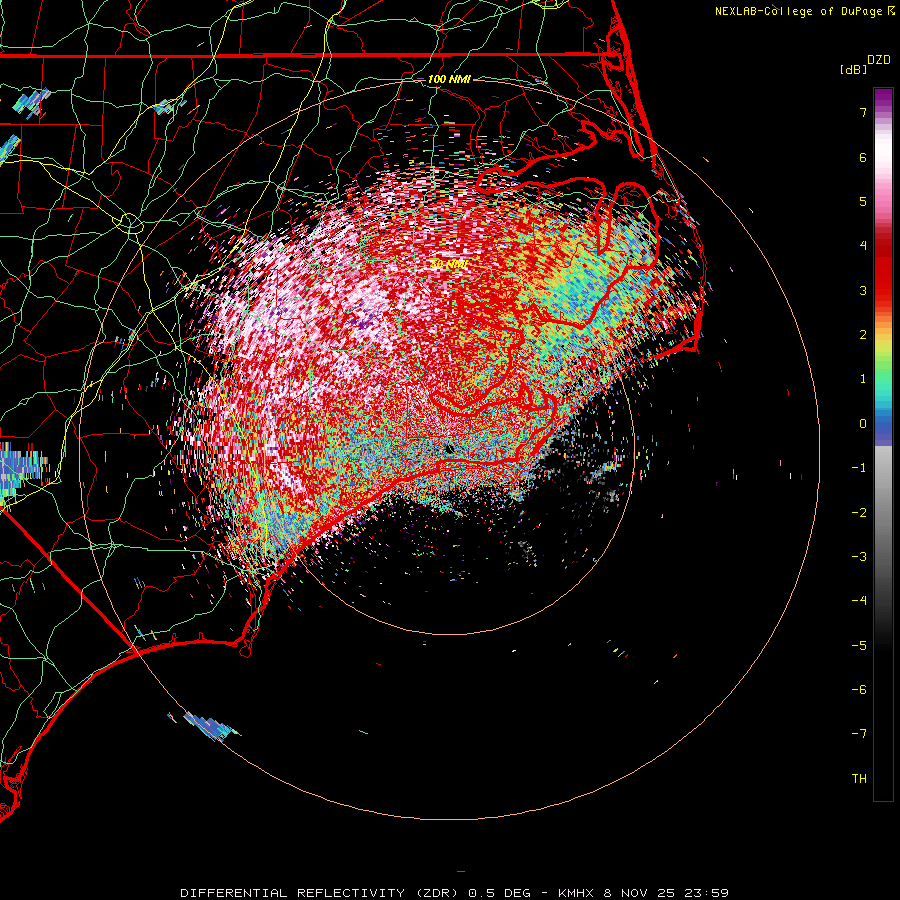Click the legend value -2
Image resolution: width=900 pixels, height=900 pixels.
(x=859, y=513)
